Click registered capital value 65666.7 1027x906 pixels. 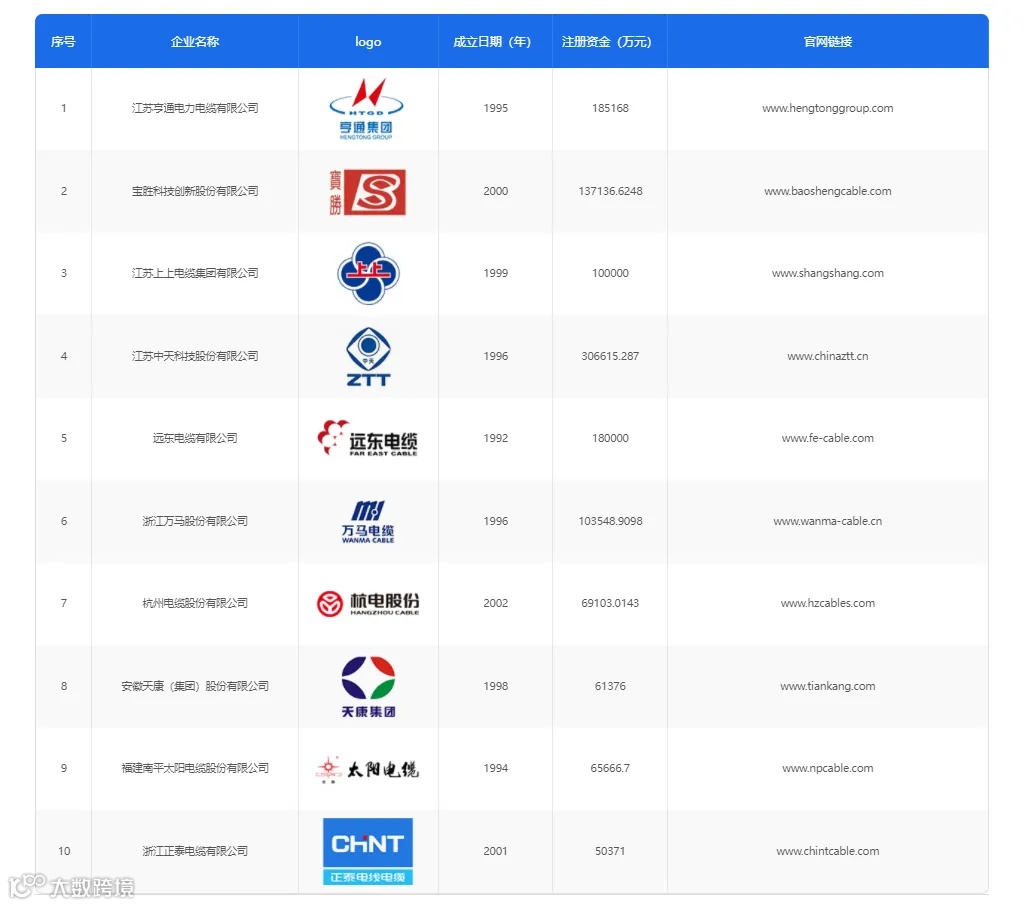click(610, 768)
